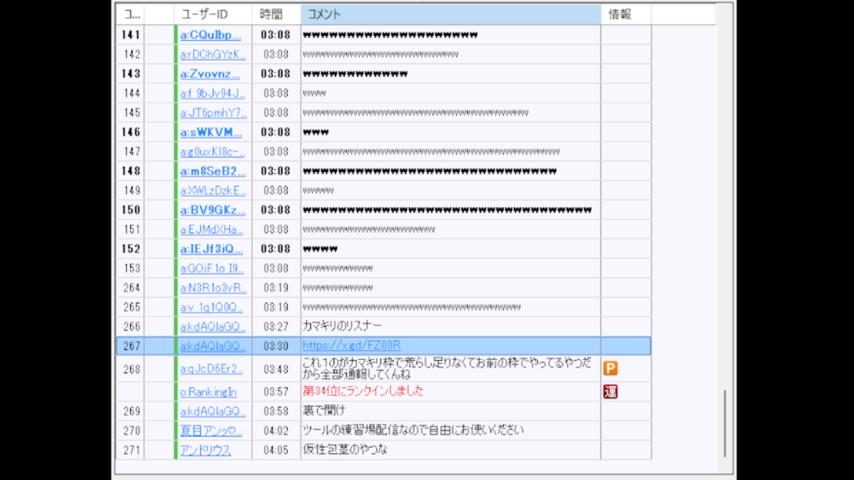Select the comment 裏で聞け
Image resolution: width=854 pixels, height=480 pixels.
[x=324, y=411]
